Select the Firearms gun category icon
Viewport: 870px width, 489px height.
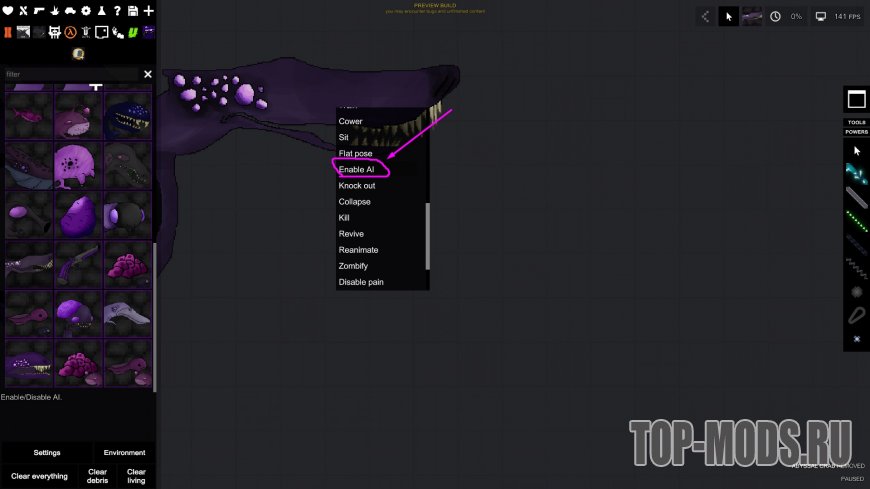[38, 11]
